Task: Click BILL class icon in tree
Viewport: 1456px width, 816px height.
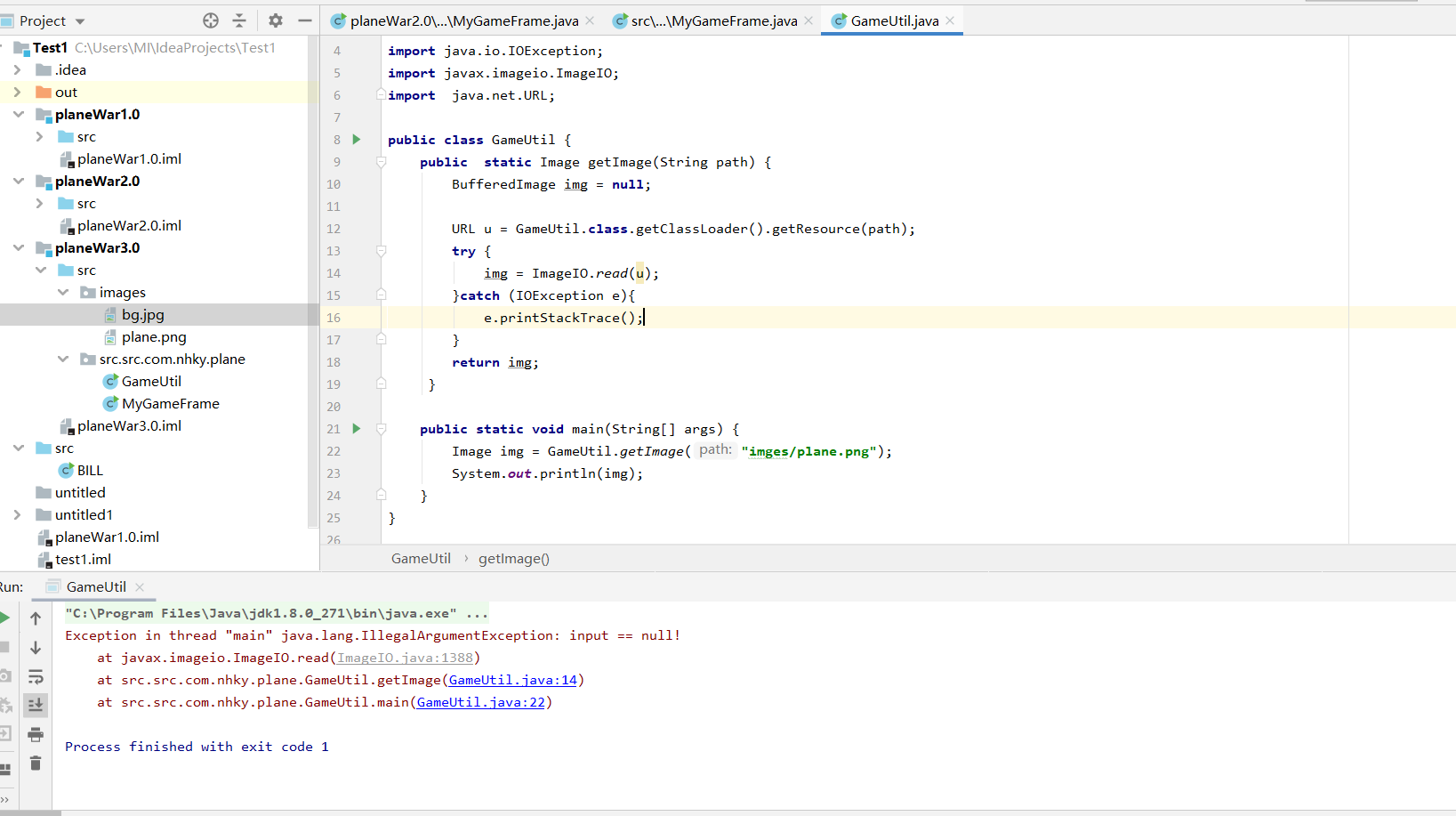Action: (x=66, y=471)
